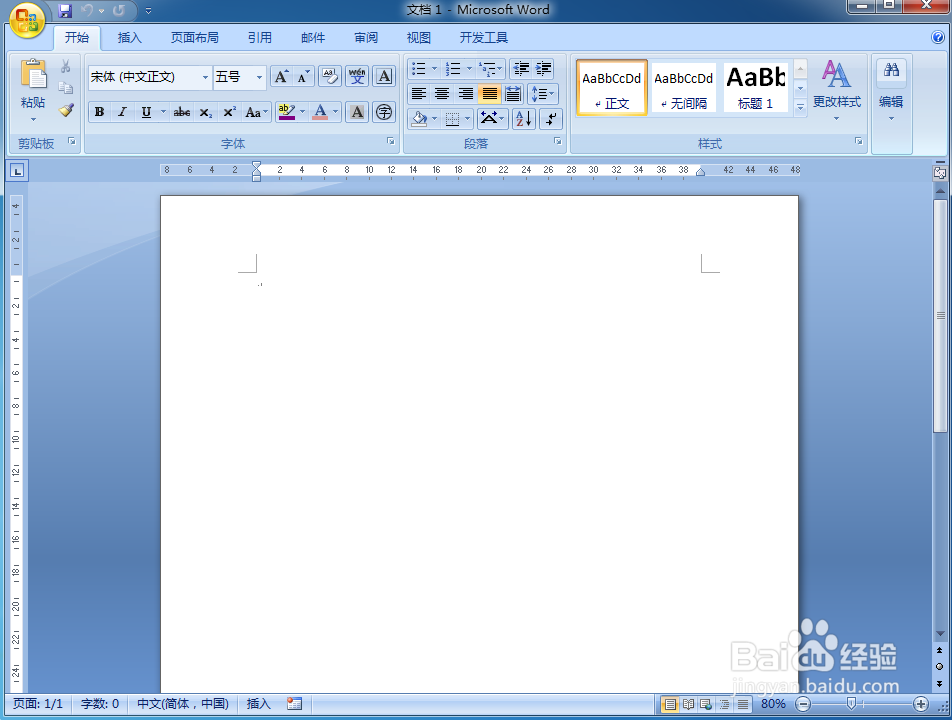The width and height of the screenshot is (952, 720).
Task: Toggle Italic formatting
Action: point(123,112)
